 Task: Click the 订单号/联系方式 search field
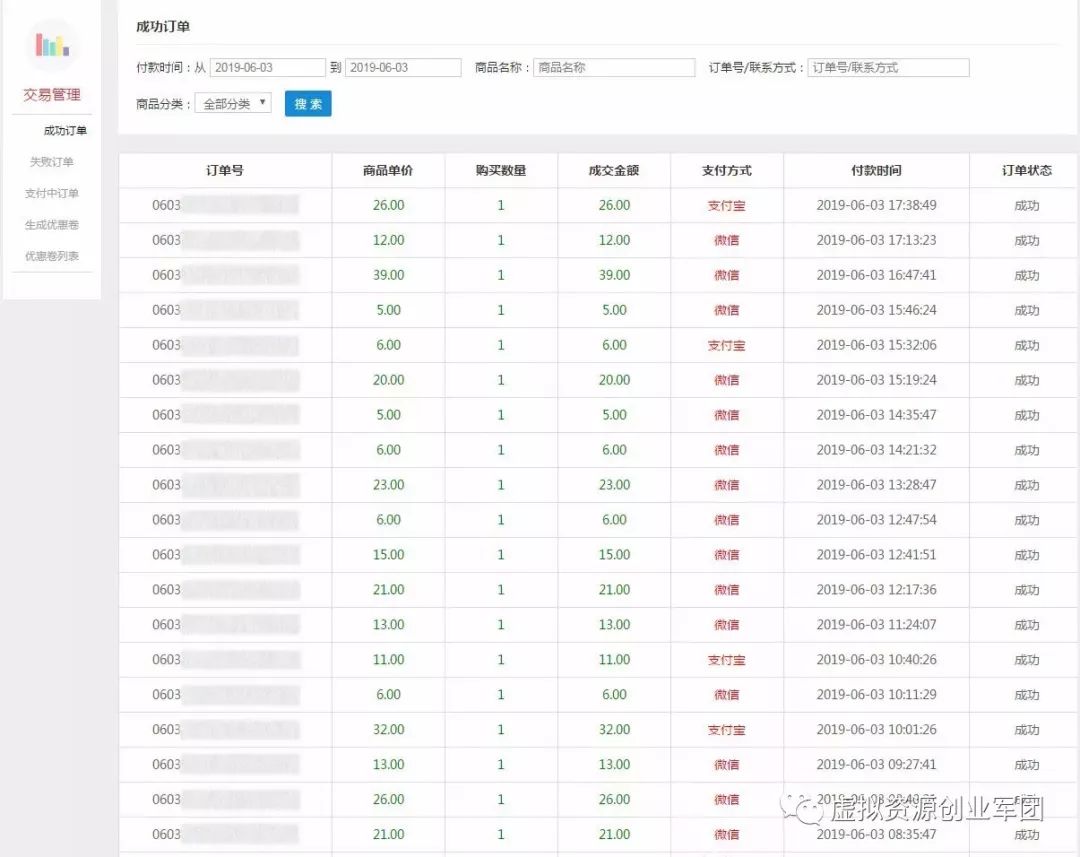pyautogui.click(x=888, y=67)
